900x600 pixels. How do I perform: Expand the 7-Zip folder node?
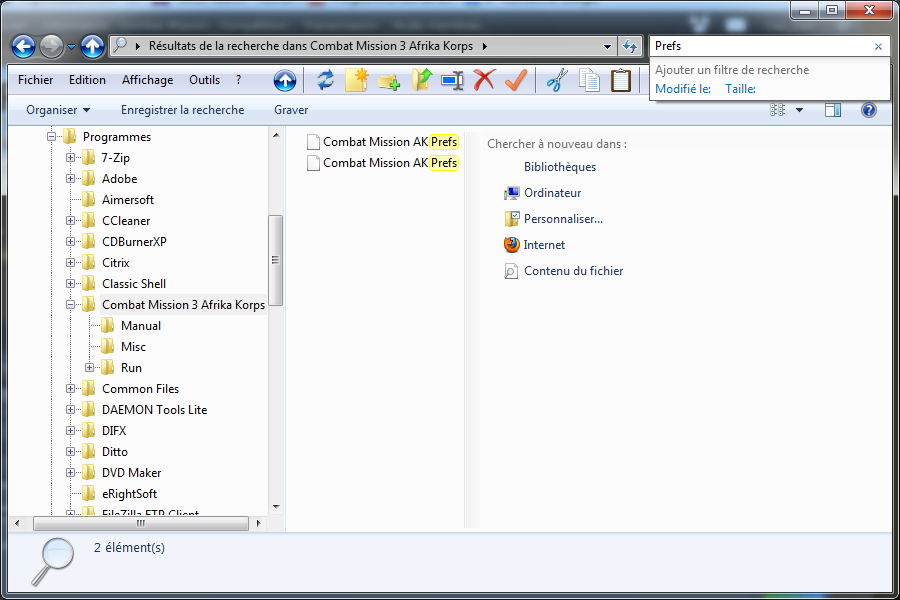[x=70, y=157]
